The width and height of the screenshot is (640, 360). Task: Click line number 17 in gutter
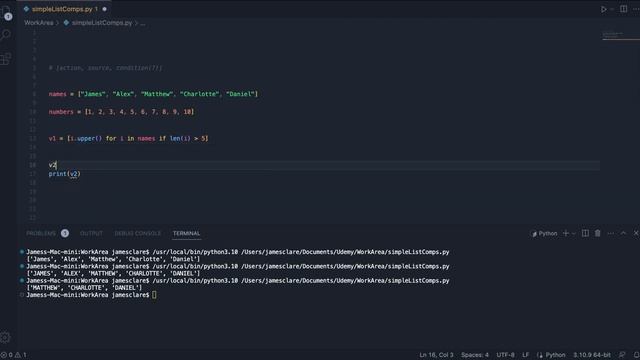click(33, 174)
